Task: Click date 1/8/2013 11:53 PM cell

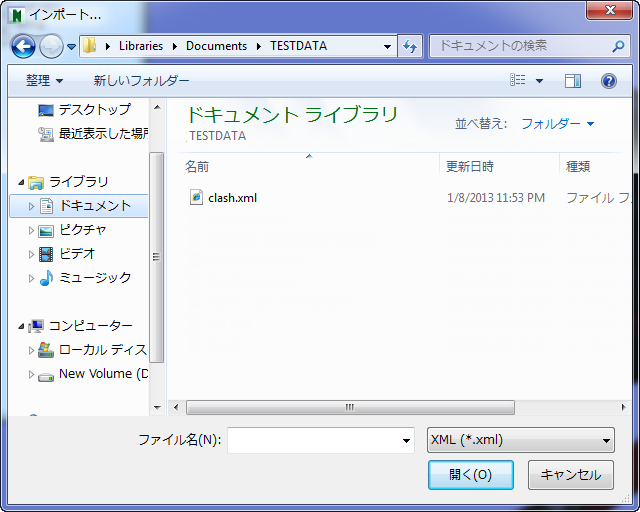Action: [x=496, y=198]
